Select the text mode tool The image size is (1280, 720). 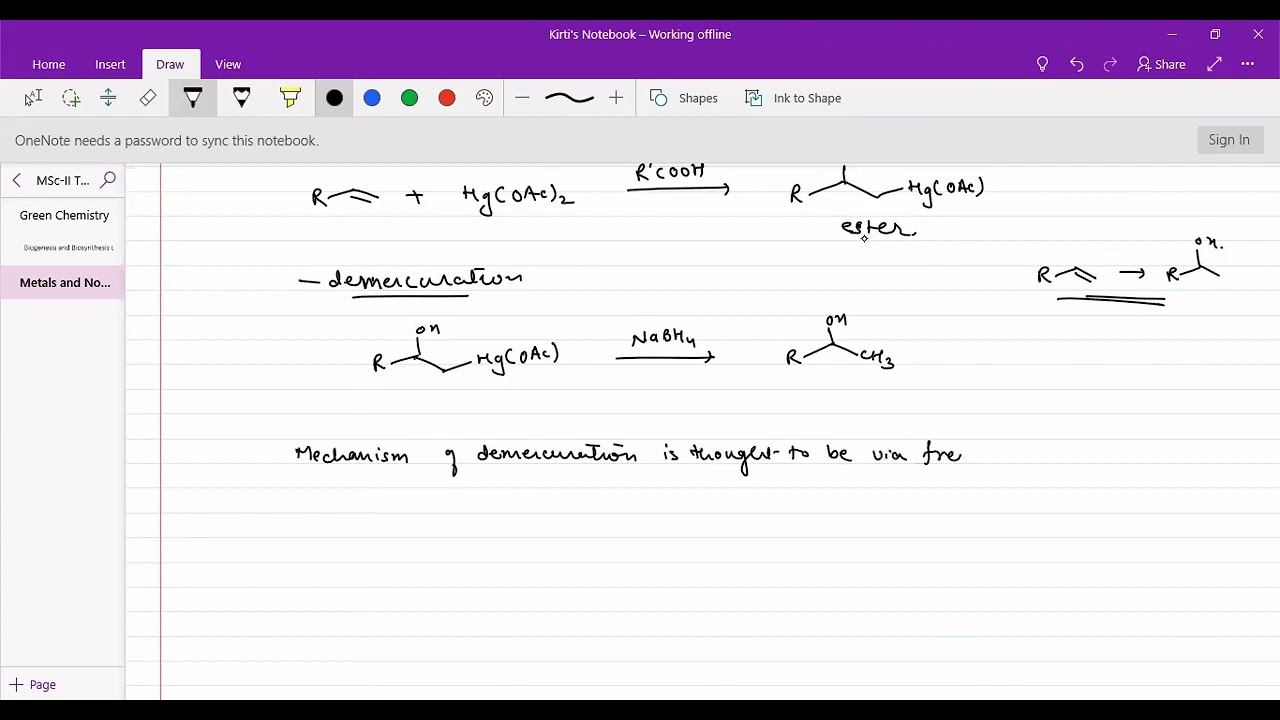tap(33, 98)
